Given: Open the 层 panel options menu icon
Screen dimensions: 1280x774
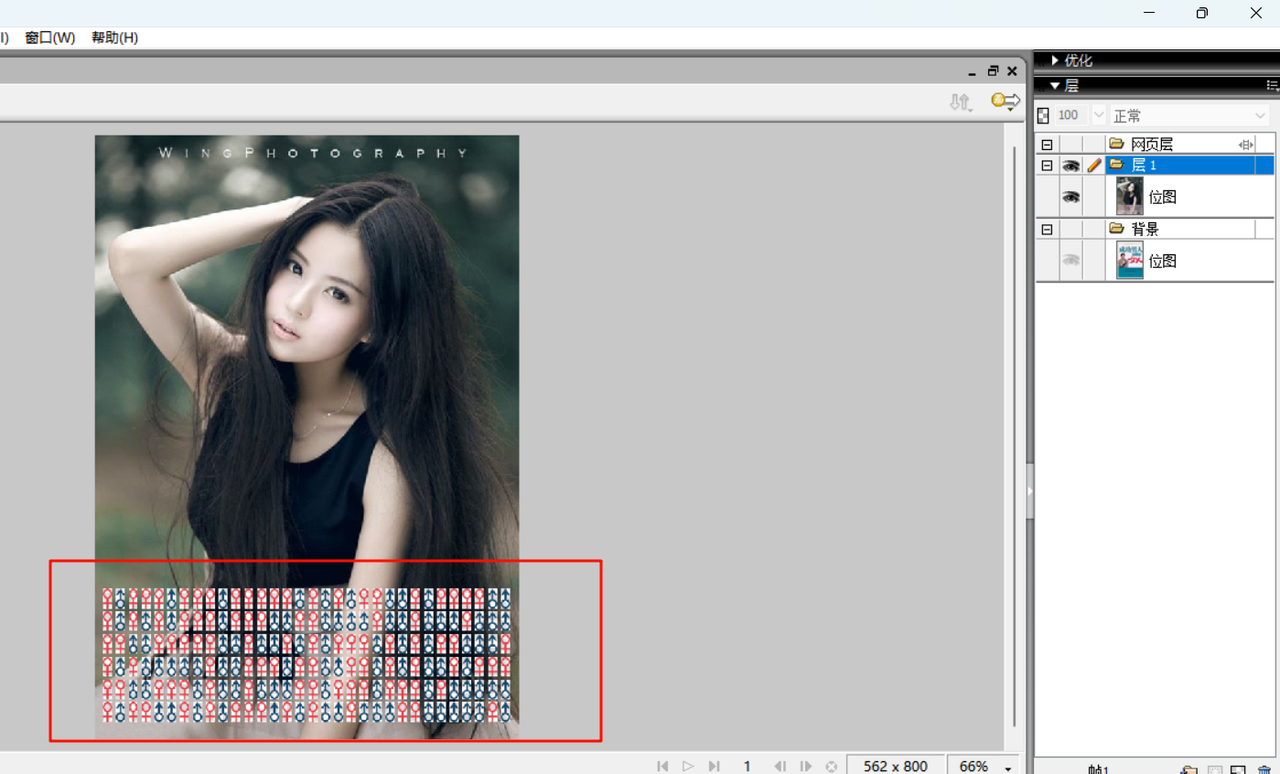Looking at the screenshot, I should 1272,86.
